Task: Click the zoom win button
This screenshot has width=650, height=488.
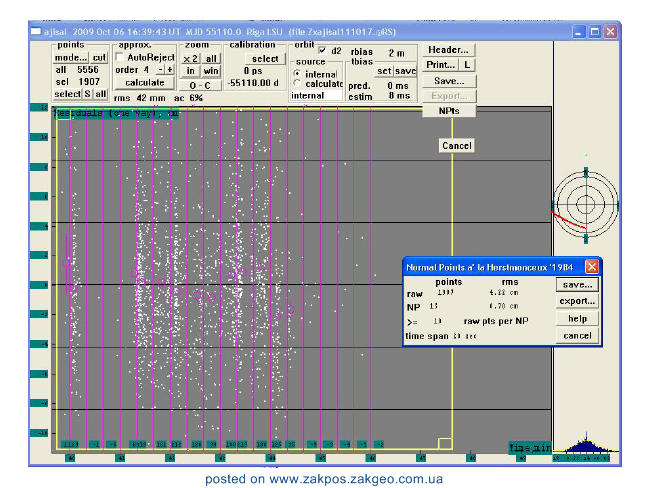Action: (211, 71)
